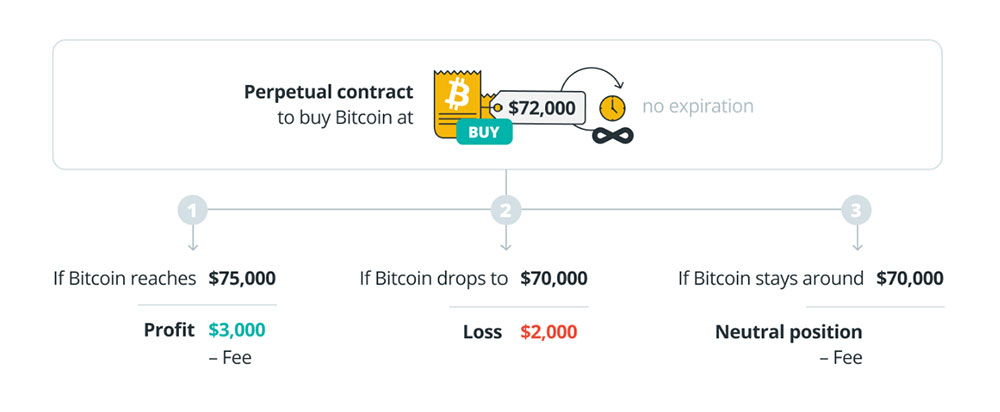Click the 'no expiration' label
Screen dimensions: 1000x412
pyautogui.click(x=698, y=106)
